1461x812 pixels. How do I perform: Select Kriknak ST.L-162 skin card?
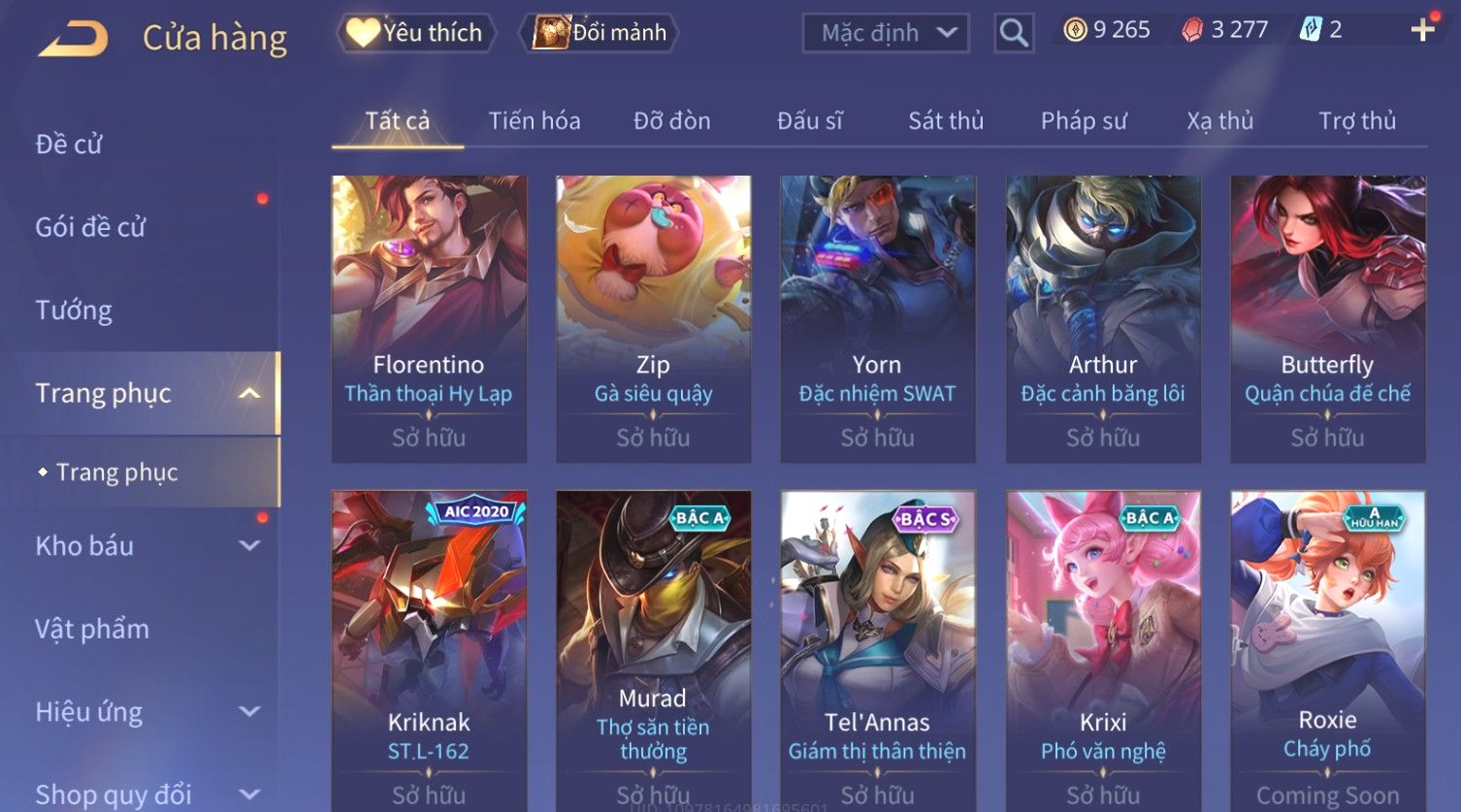429,651
